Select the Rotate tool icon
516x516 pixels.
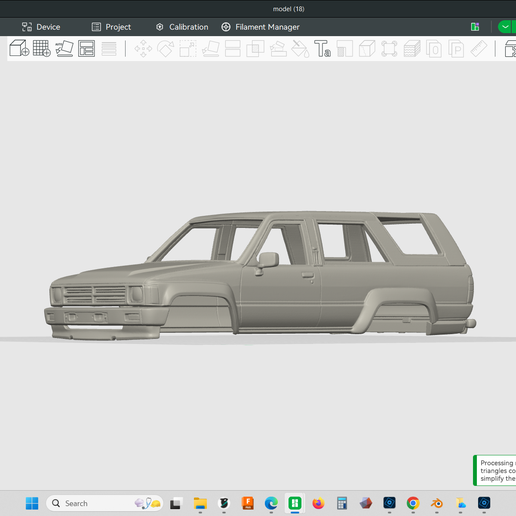[165, 49]
